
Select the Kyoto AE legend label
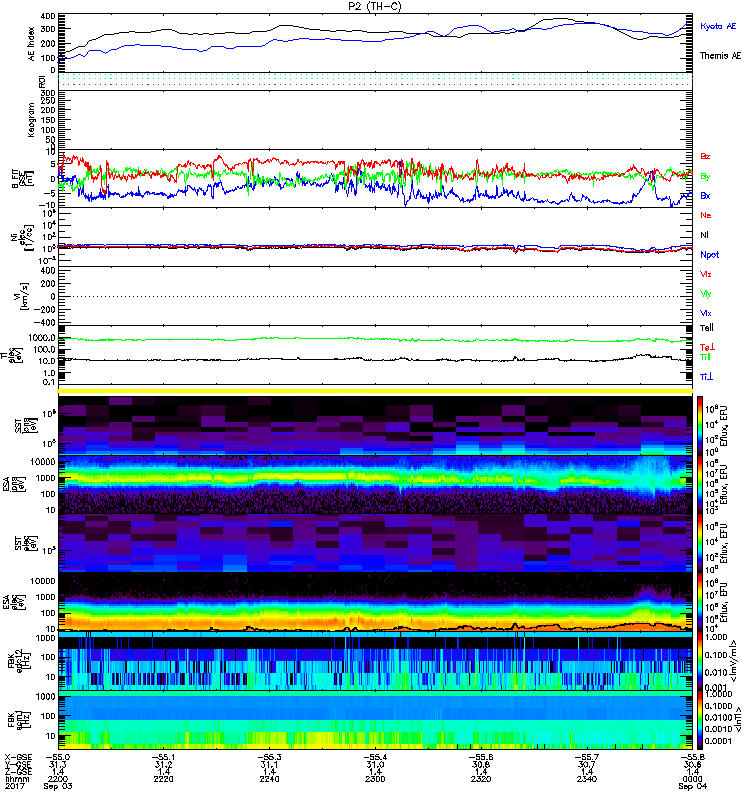pyautogui.click(x=718, y=27)
